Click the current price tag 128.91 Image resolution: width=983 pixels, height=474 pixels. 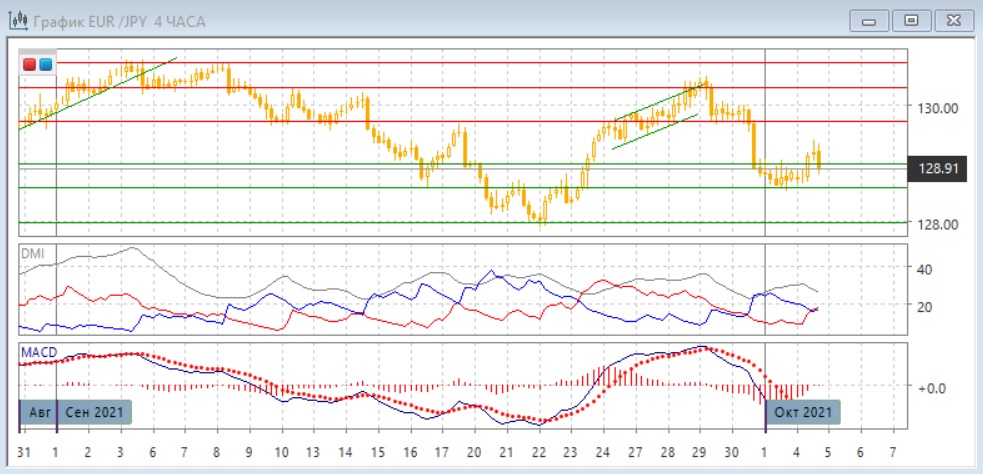[x=939, y=169]
